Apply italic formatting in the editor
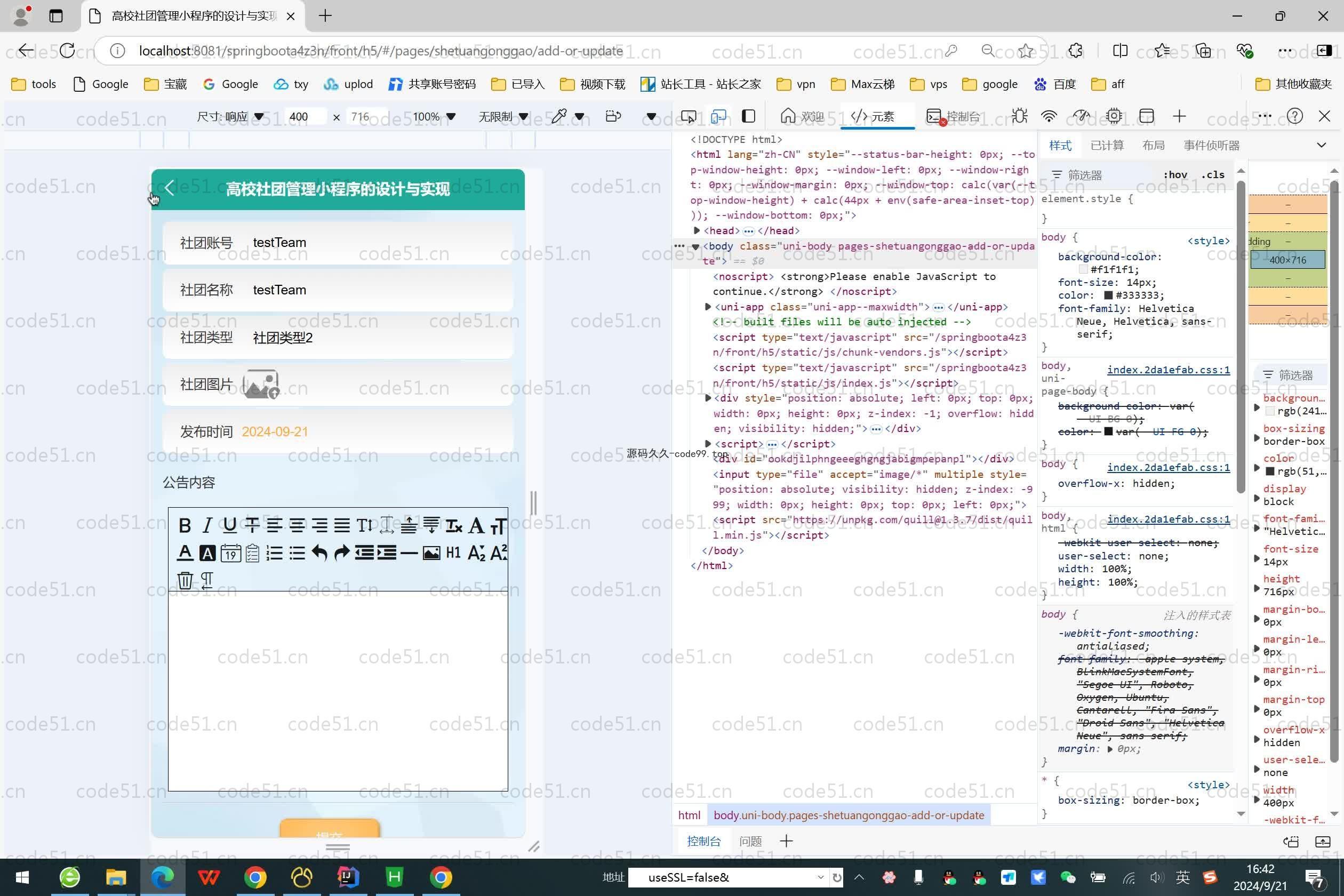Image resolution: width=1344 pixels, height=896 pixels. (x=207, y=525)
